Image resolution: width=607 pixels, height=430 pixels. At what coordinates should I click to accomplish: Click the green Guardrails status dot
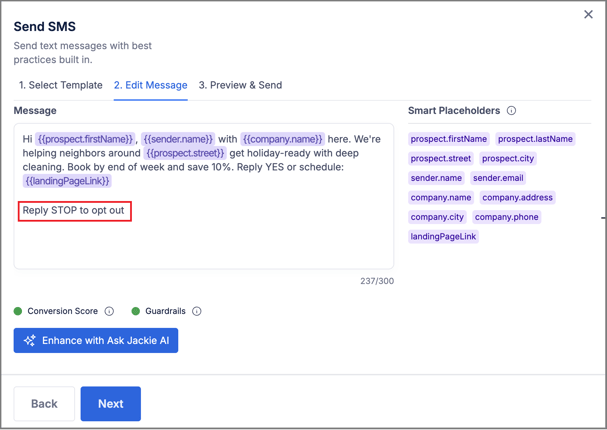point(136,311)
